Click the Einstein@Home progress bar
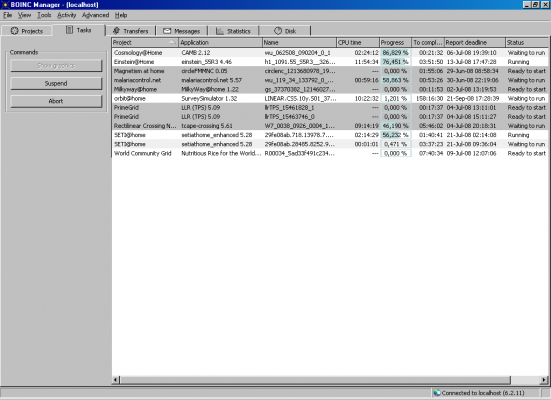This screenshot has width=551, height=400. [x=395, y=62]
